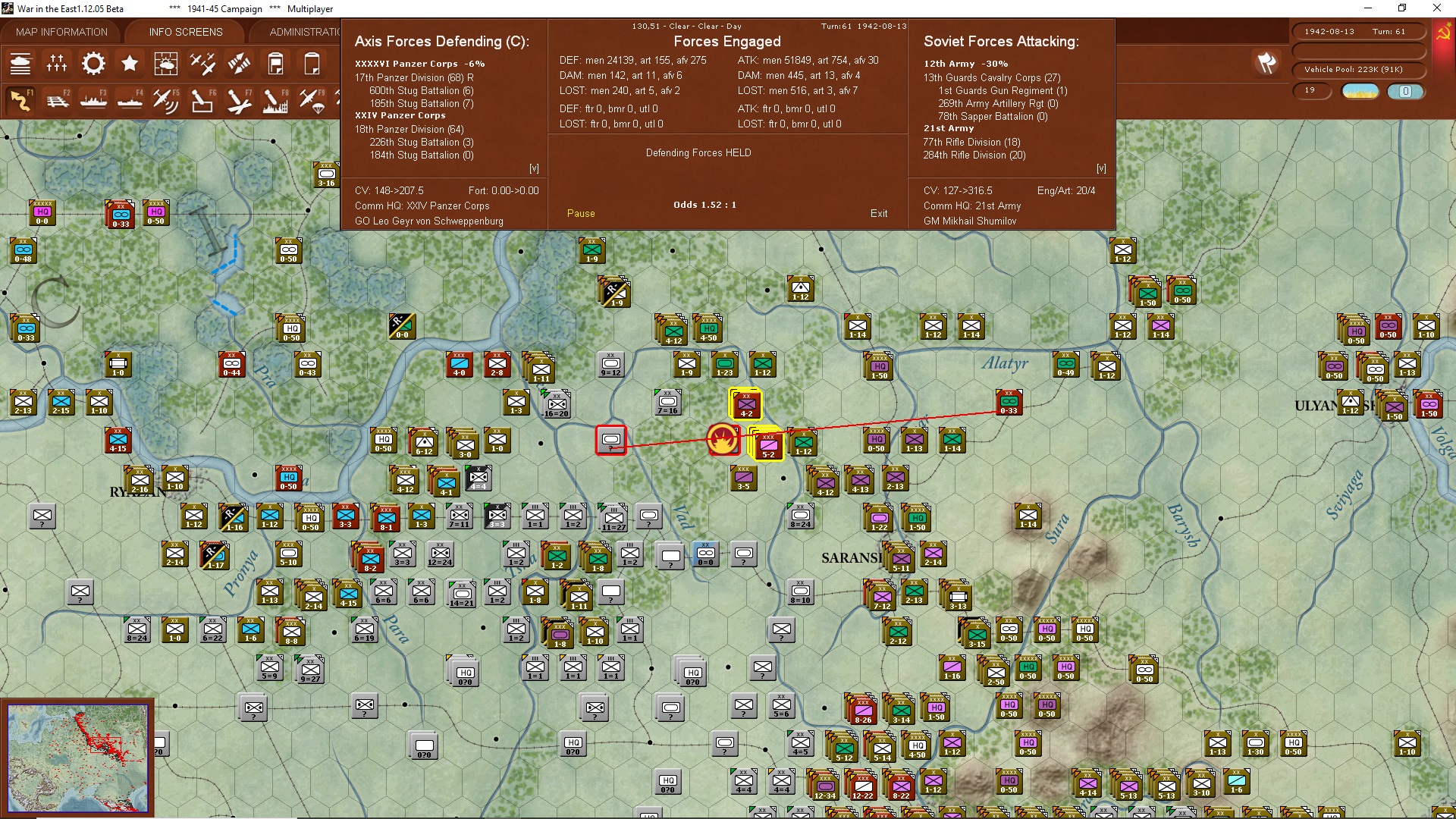
Task: Click Exit in the combat report
Action: tap(879, 214)
